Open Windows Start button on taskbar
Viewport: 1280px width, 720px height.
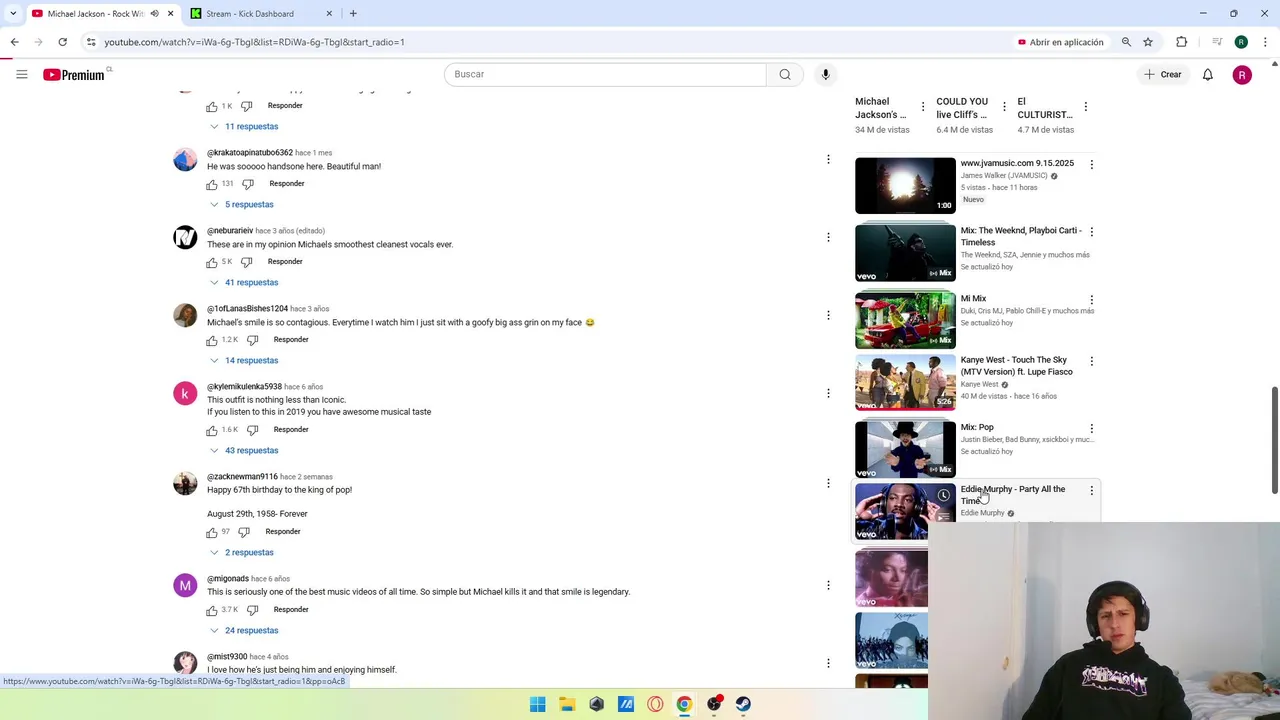(x=537, y=704)
